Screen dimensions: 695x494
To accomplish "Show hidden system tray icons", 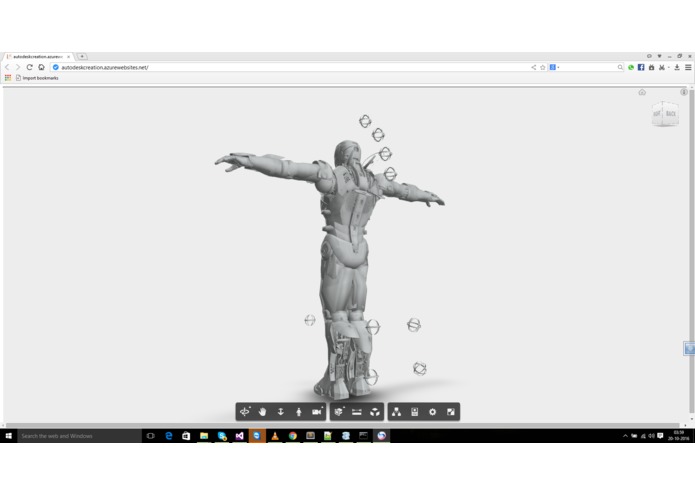I will coord(625,436).
